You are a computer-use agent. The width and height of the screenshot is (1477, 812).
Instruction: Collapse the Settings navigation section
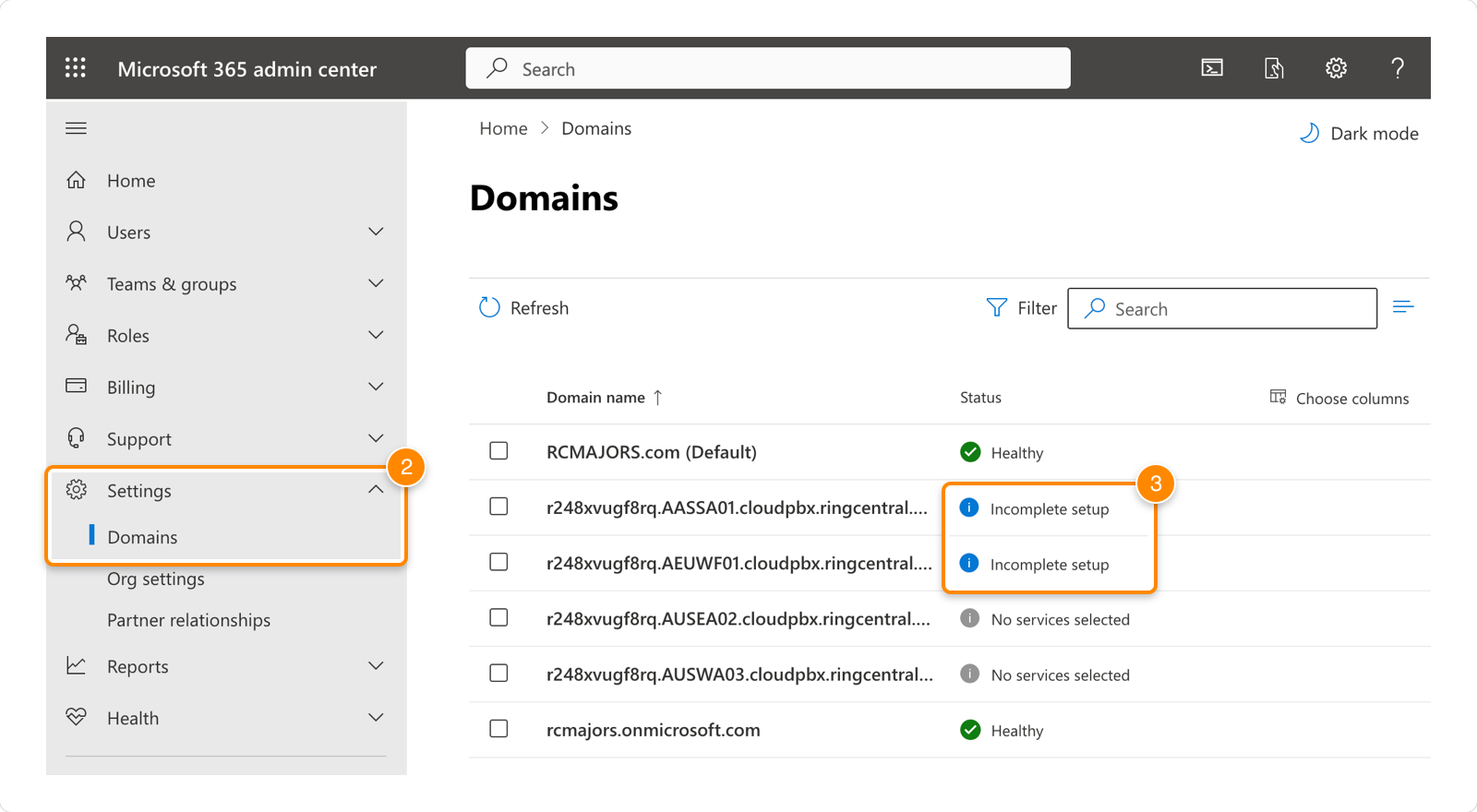(376, 490)
